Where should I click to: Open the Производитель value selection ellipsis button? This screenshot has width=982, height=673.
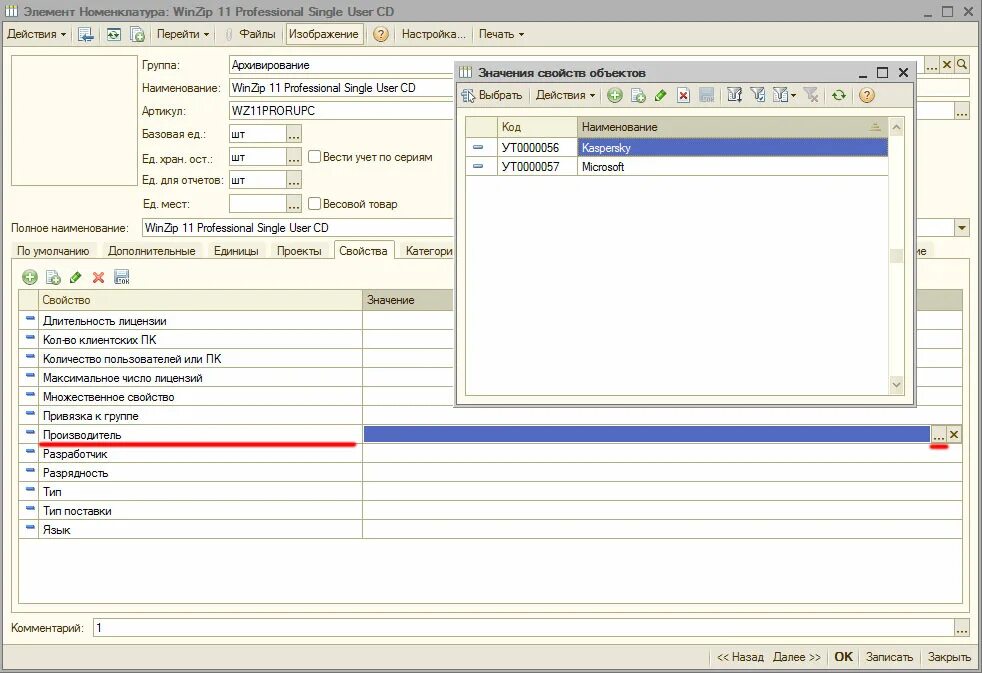938,434
